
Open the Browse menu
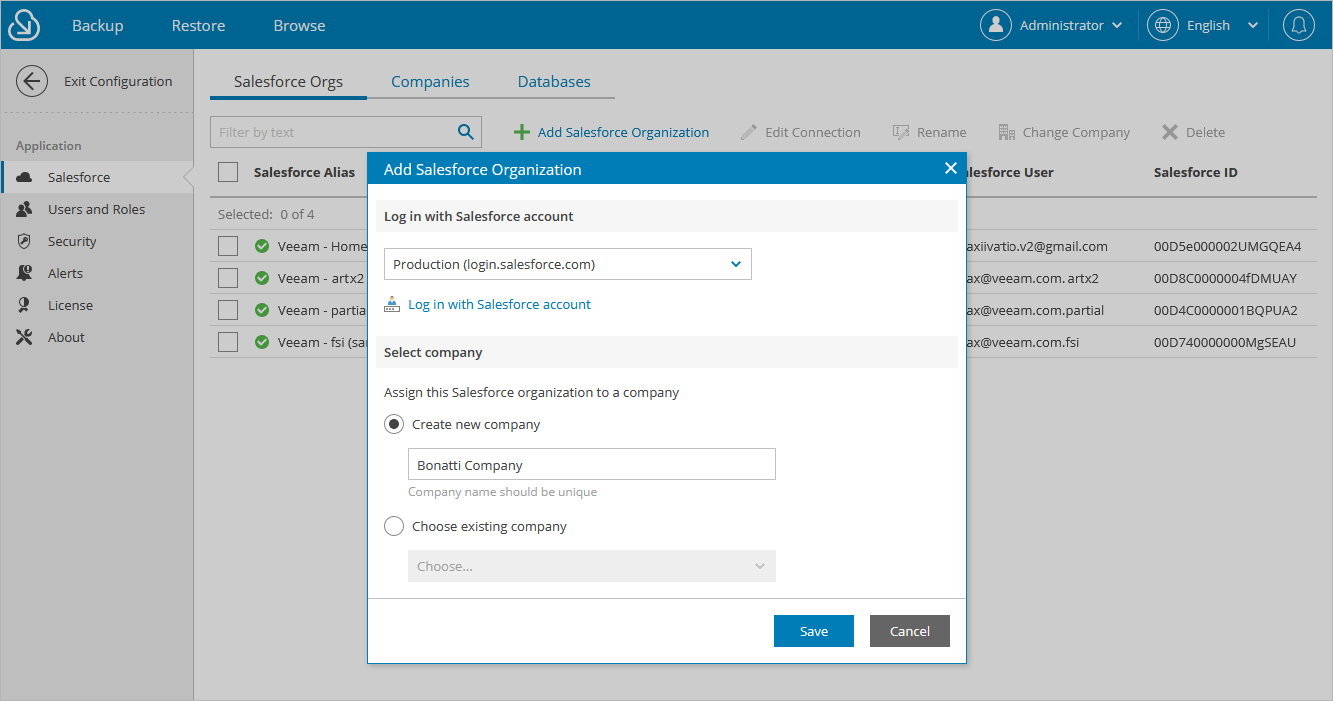[299, 25]
